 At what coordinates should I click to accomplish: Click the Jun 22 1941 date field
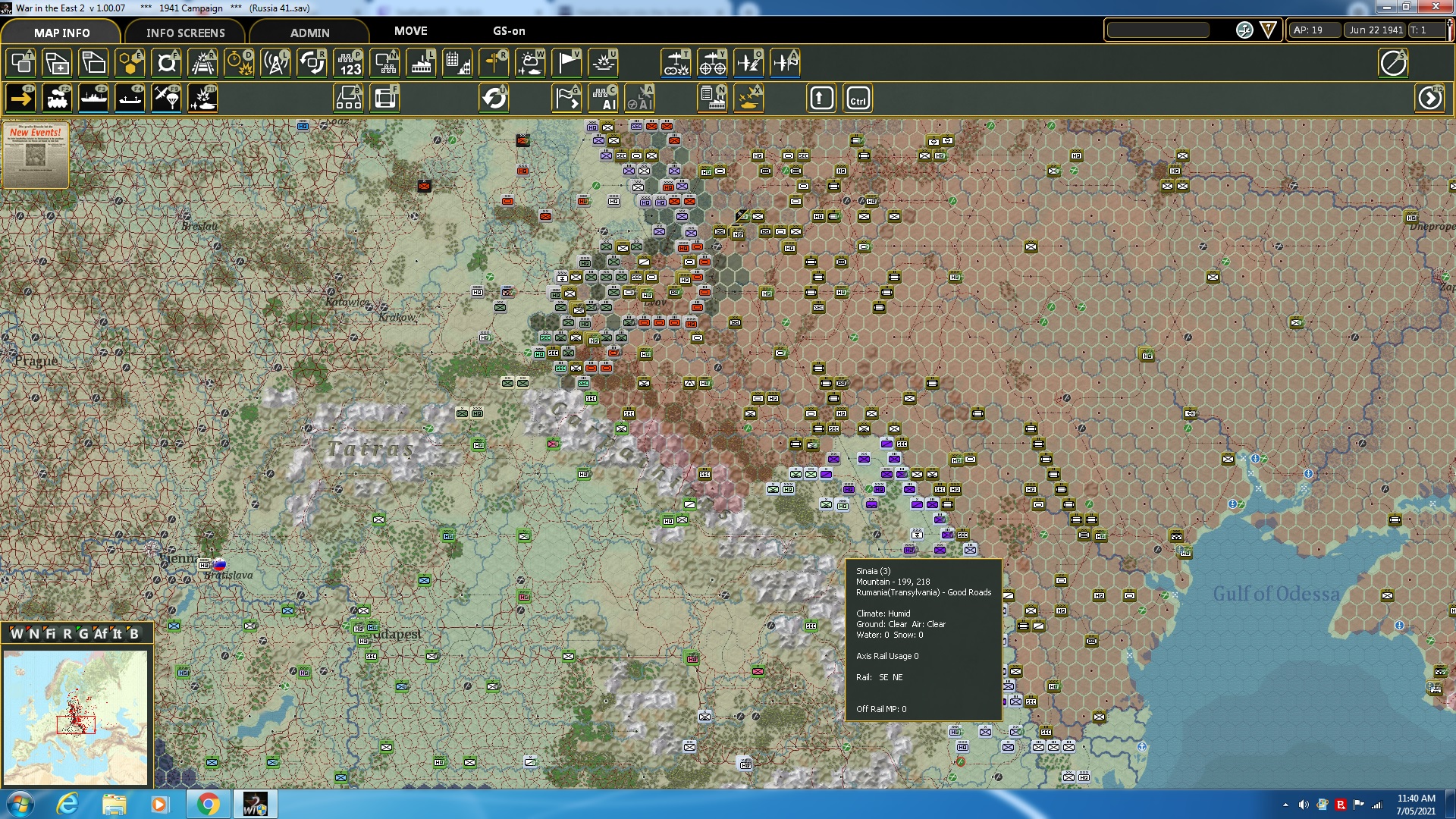(1376, 30)
